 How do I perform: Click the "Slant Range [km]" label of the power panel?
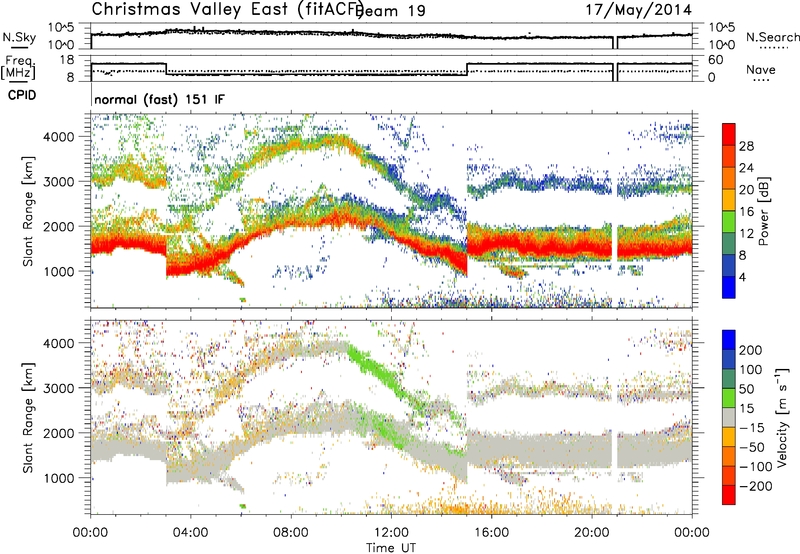point(28,211)
